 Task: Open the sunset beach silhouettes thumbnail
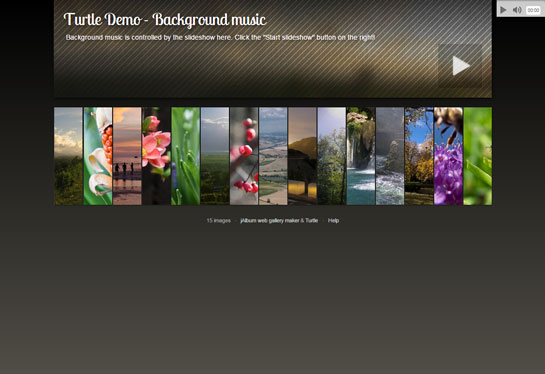point(127,156)
